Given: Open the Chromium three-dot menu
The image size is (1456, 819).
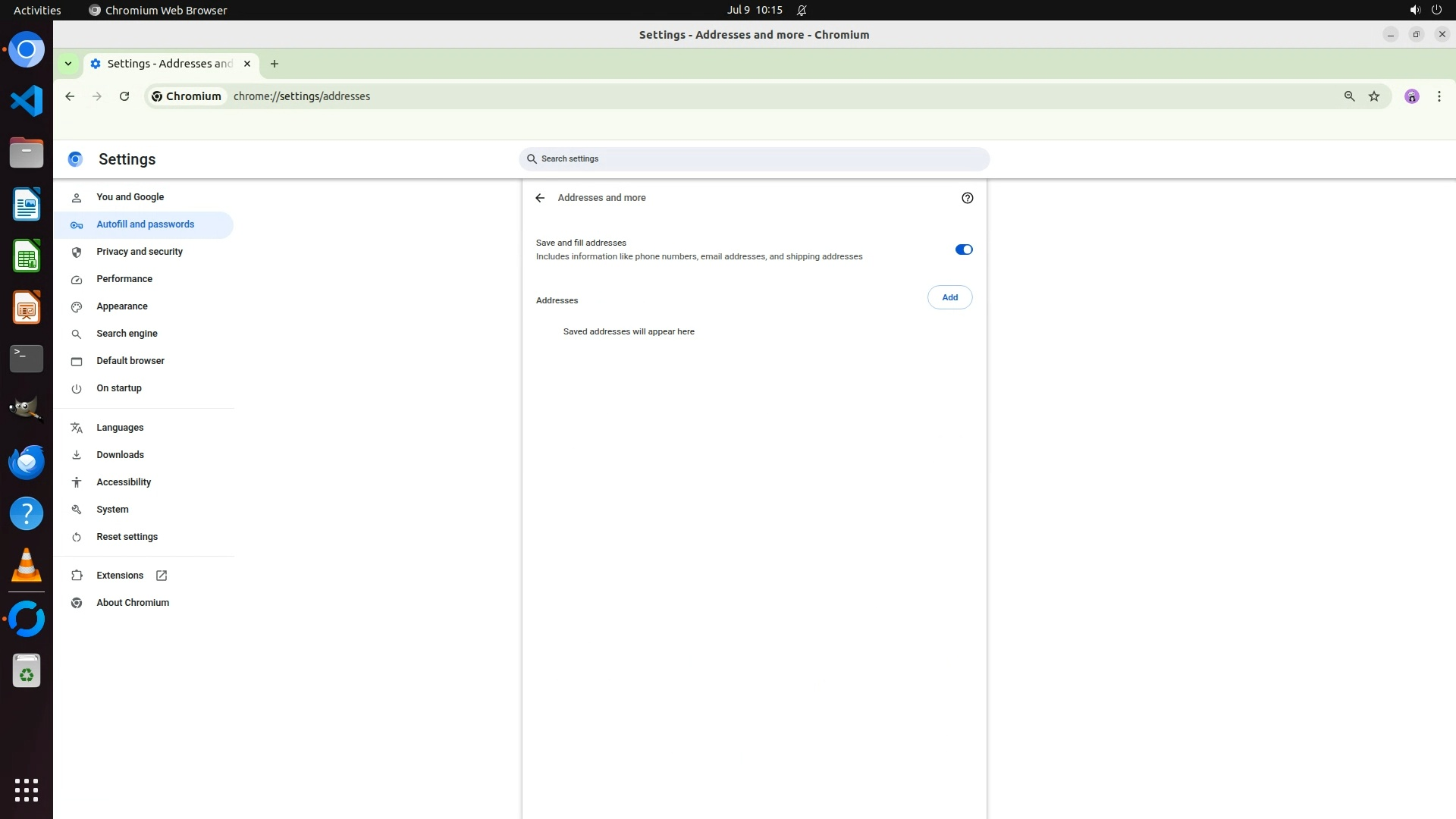Looking at the screenshot, I should pyautogui.click(x=1439, y=96).
